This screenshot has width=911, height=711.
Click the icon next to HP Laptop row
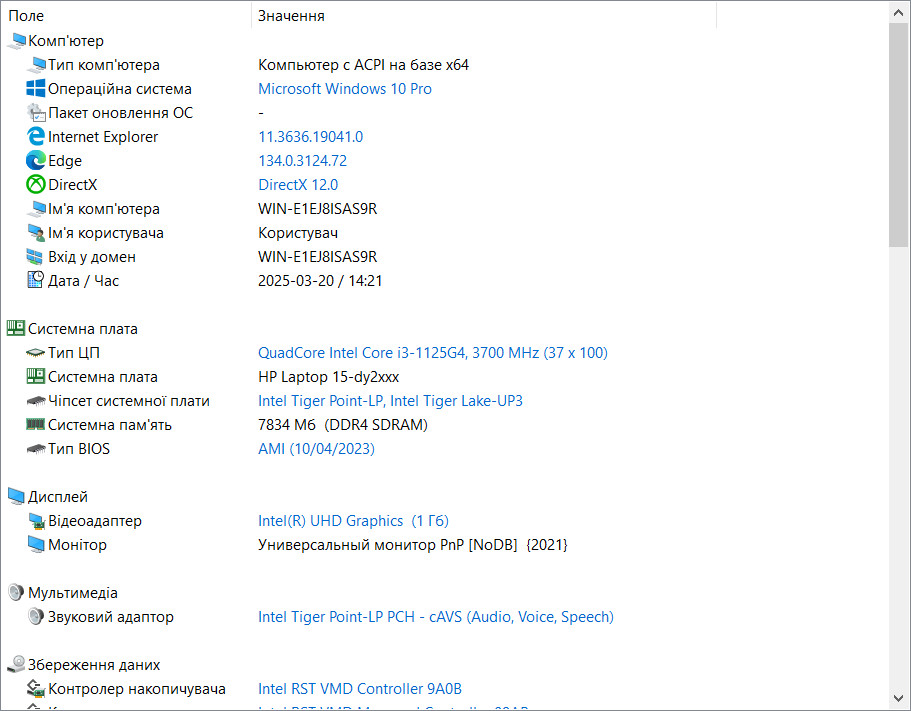pos(36,376)
